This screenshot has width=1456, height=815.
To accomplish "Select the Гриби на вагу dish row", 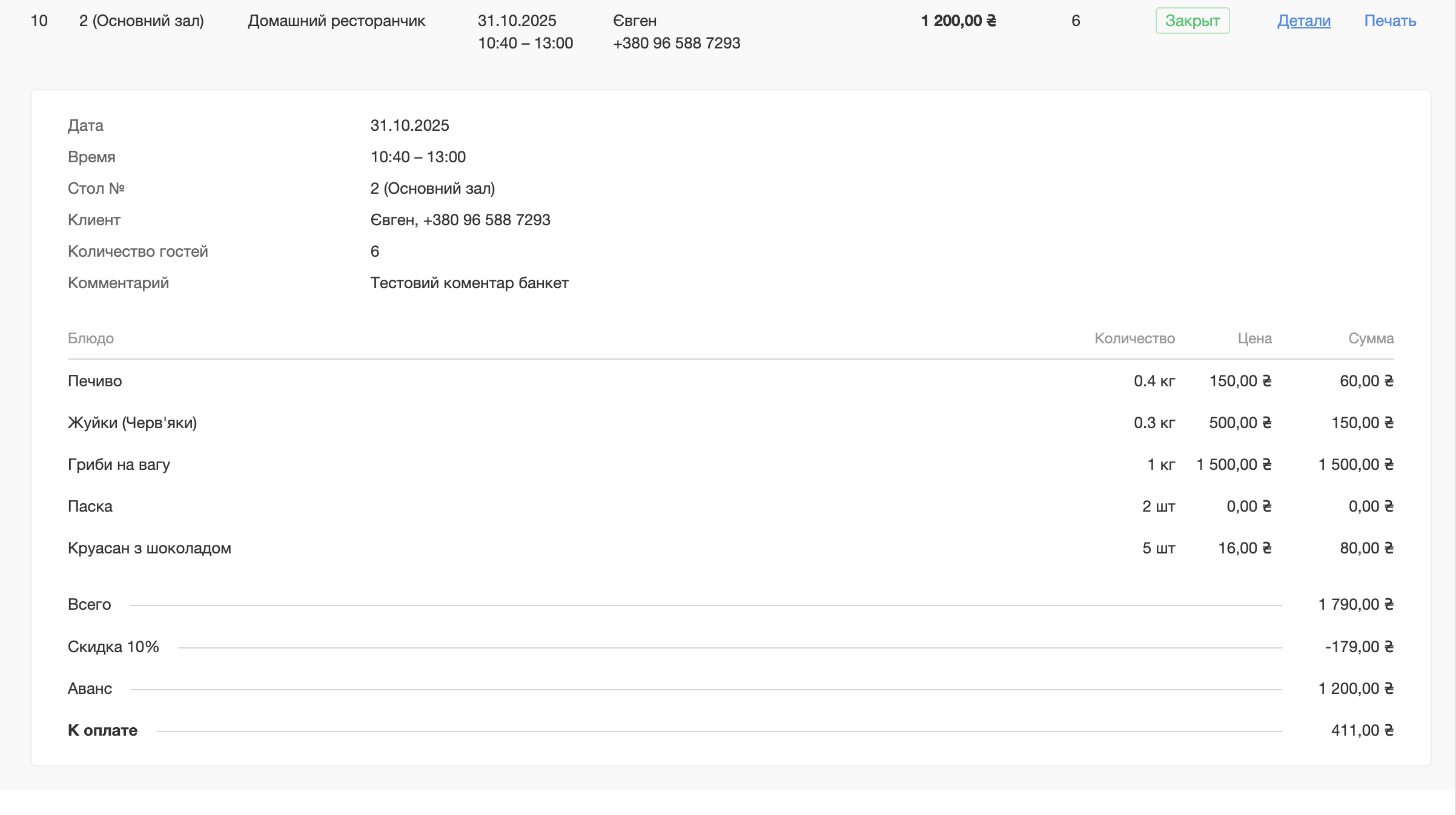I will point(119,464).
